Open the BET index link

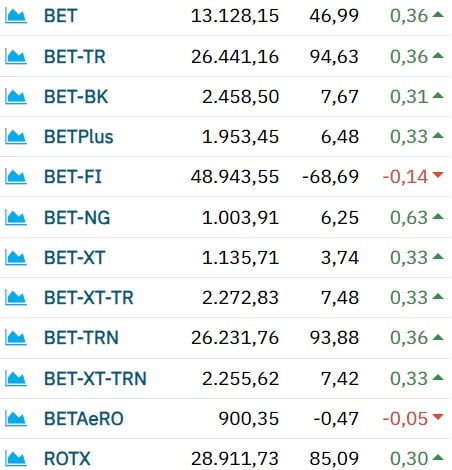tap(61, 16)
